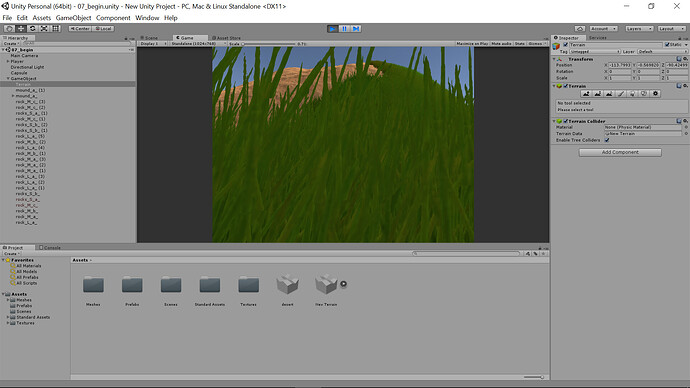This screenshot has width=690, height=388.
Task: Open the Display 1 dropdown
Action: coord(153,44)
